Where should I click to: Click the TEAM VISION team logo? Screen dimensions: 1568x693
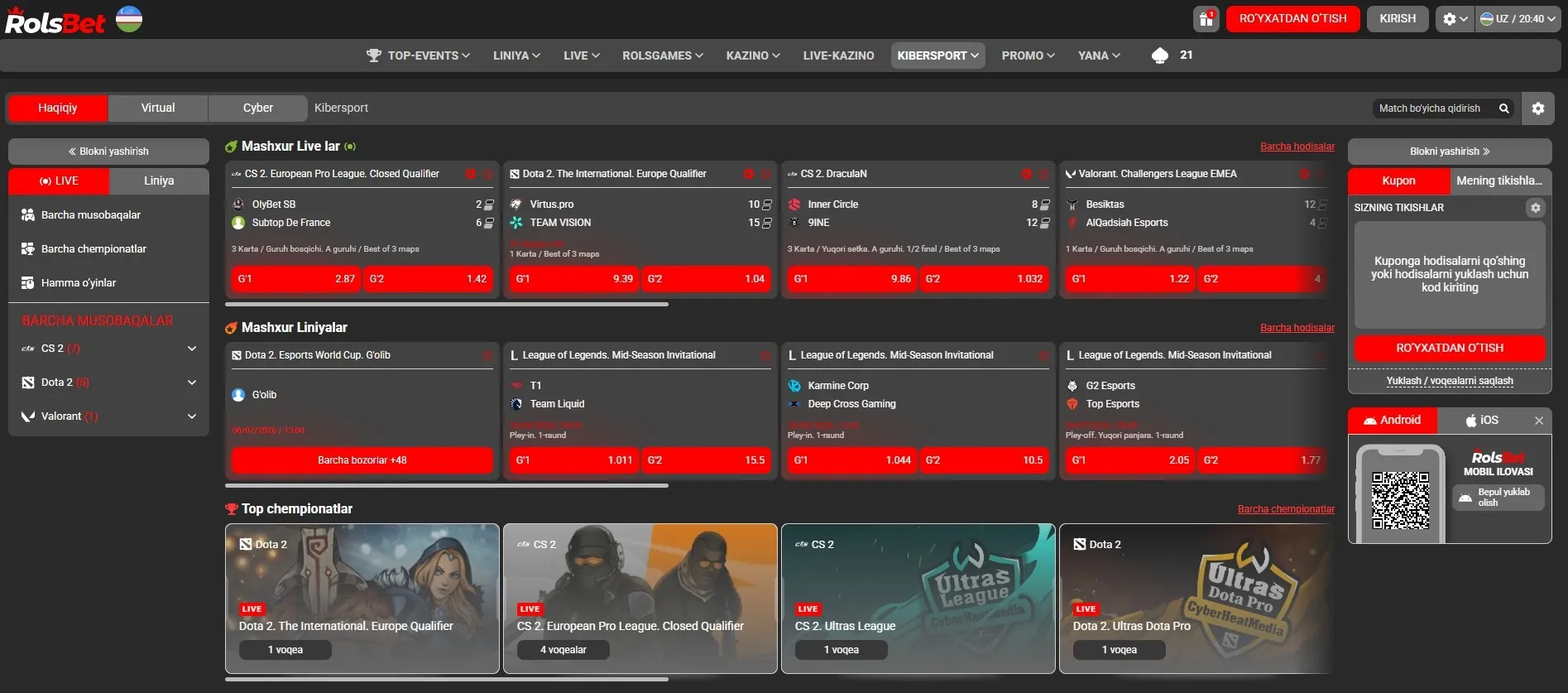[x=516, y=223]
